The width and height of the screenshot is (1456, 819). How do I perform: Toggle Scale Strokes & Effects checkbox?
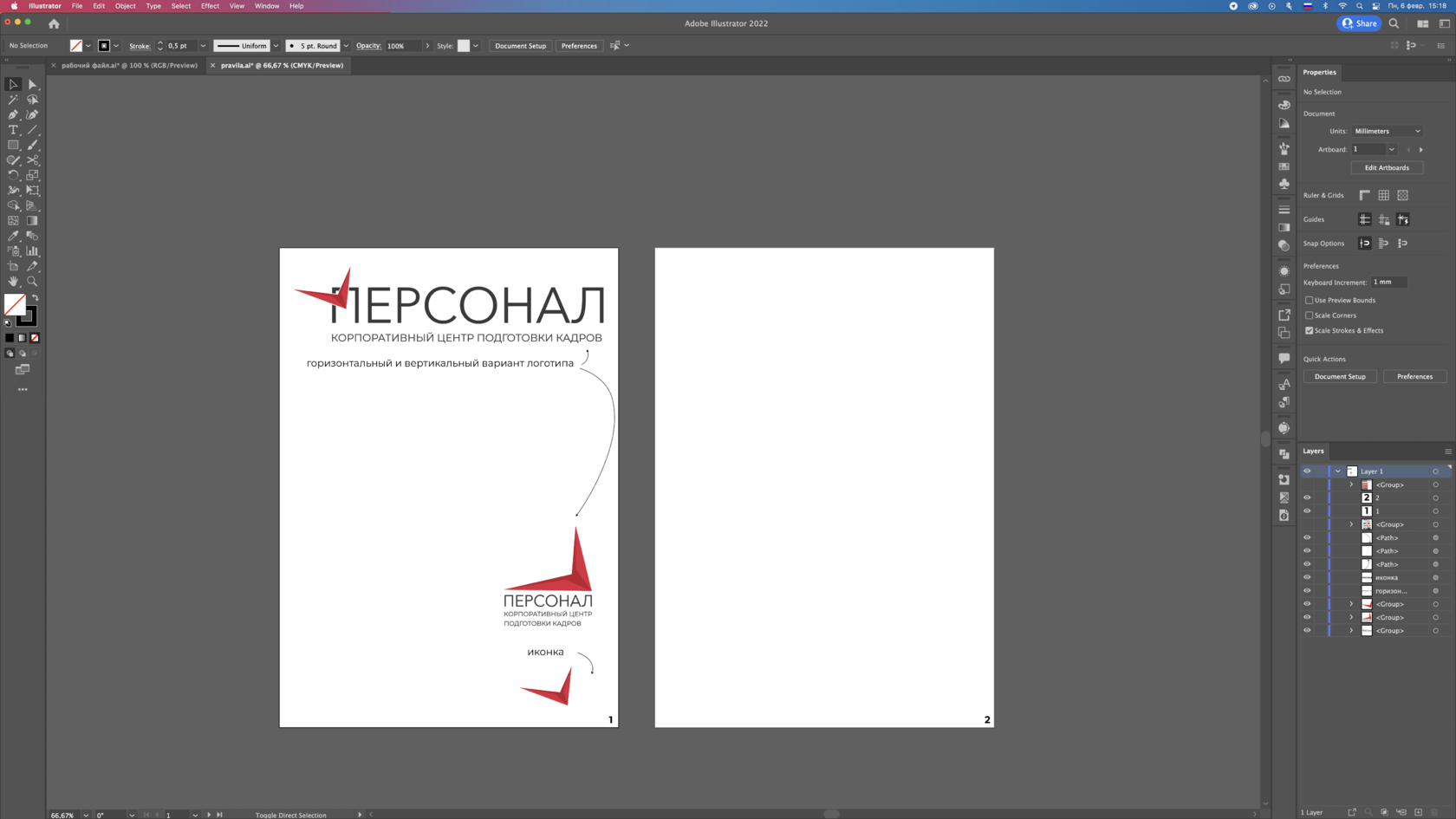pos(1309,330)
